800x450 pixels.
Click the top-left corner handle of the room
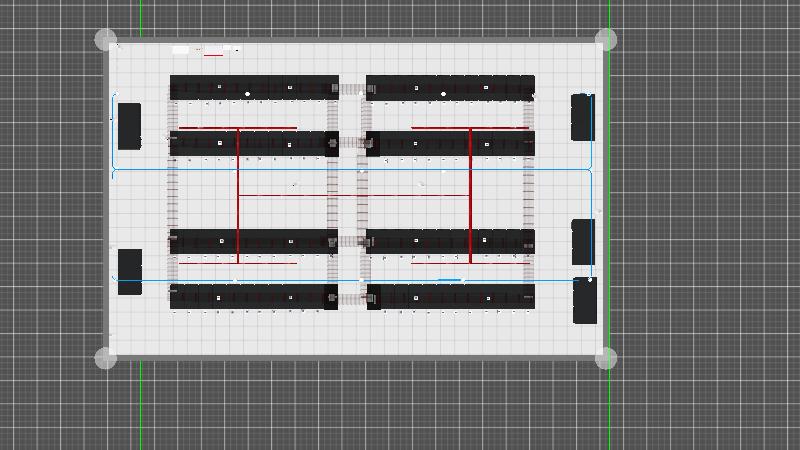pos(105,40)
